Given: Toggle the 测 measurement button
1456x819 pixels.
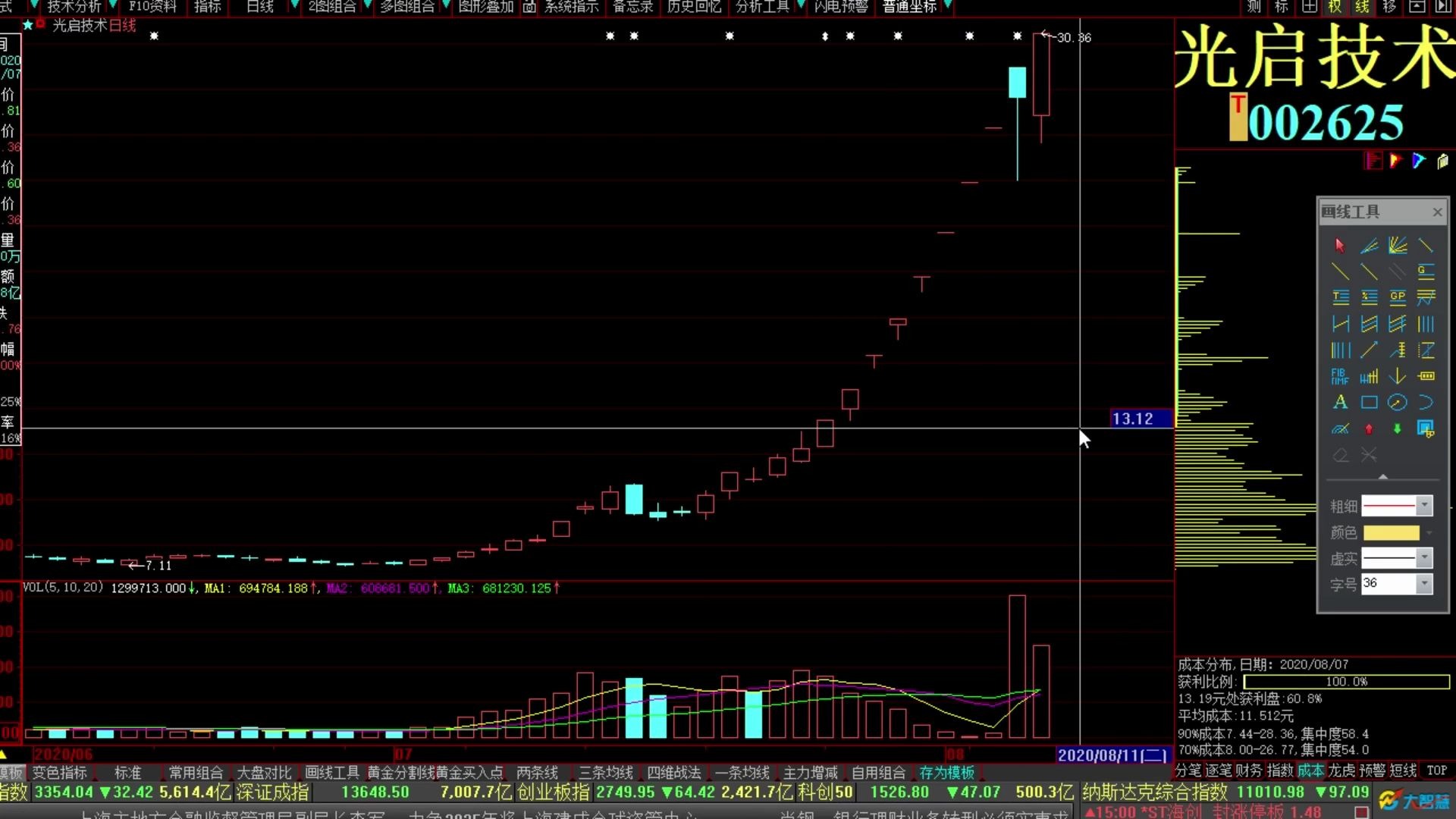Looking at the screenshot, I should click(x=1254, y=7).
